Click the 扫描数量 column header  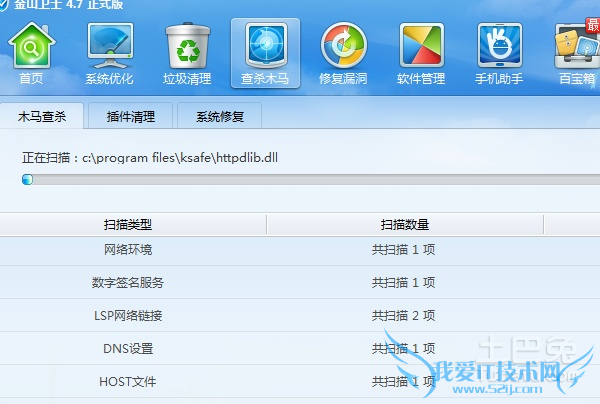click(405, 225)
